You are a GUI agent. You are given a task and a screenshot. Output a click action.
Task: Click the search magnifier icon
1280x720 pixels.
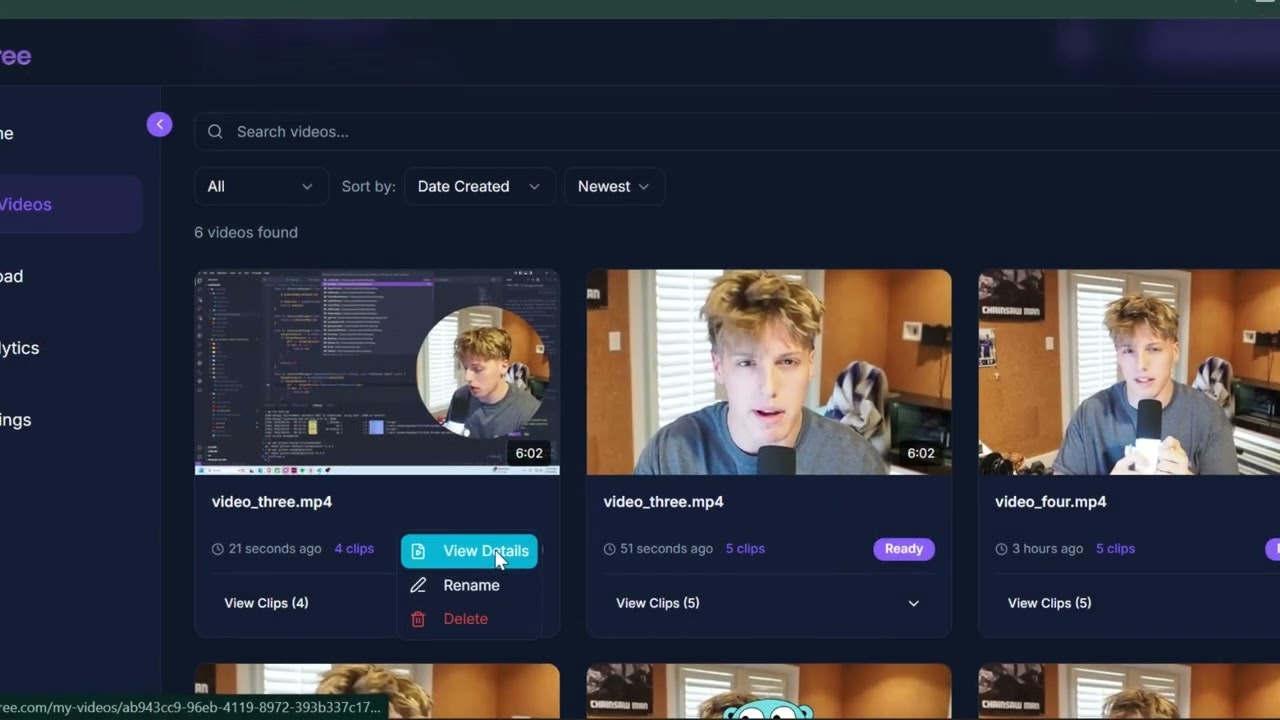[x=215, y=131]
